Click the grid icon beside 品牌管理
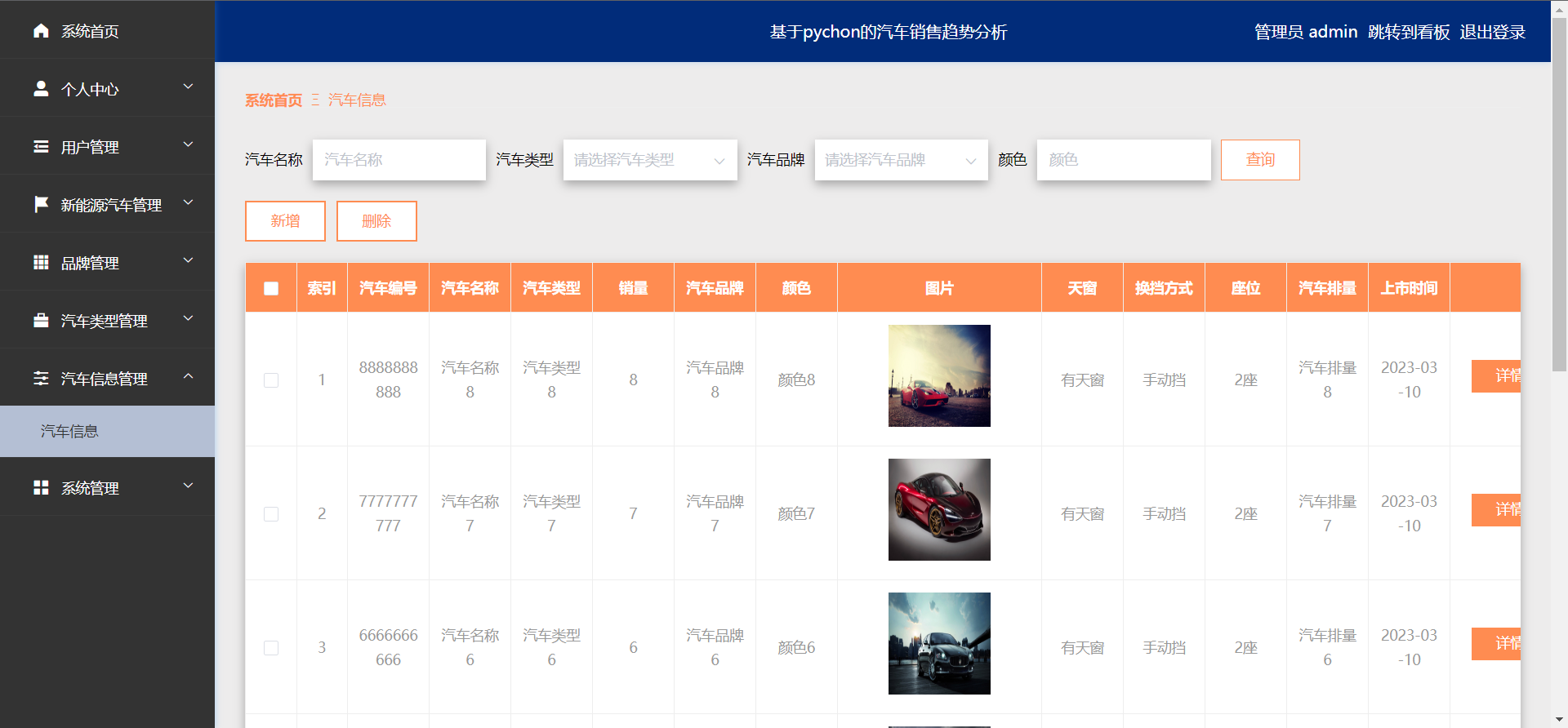The image size is (1568, 728). tap(41, 262)
